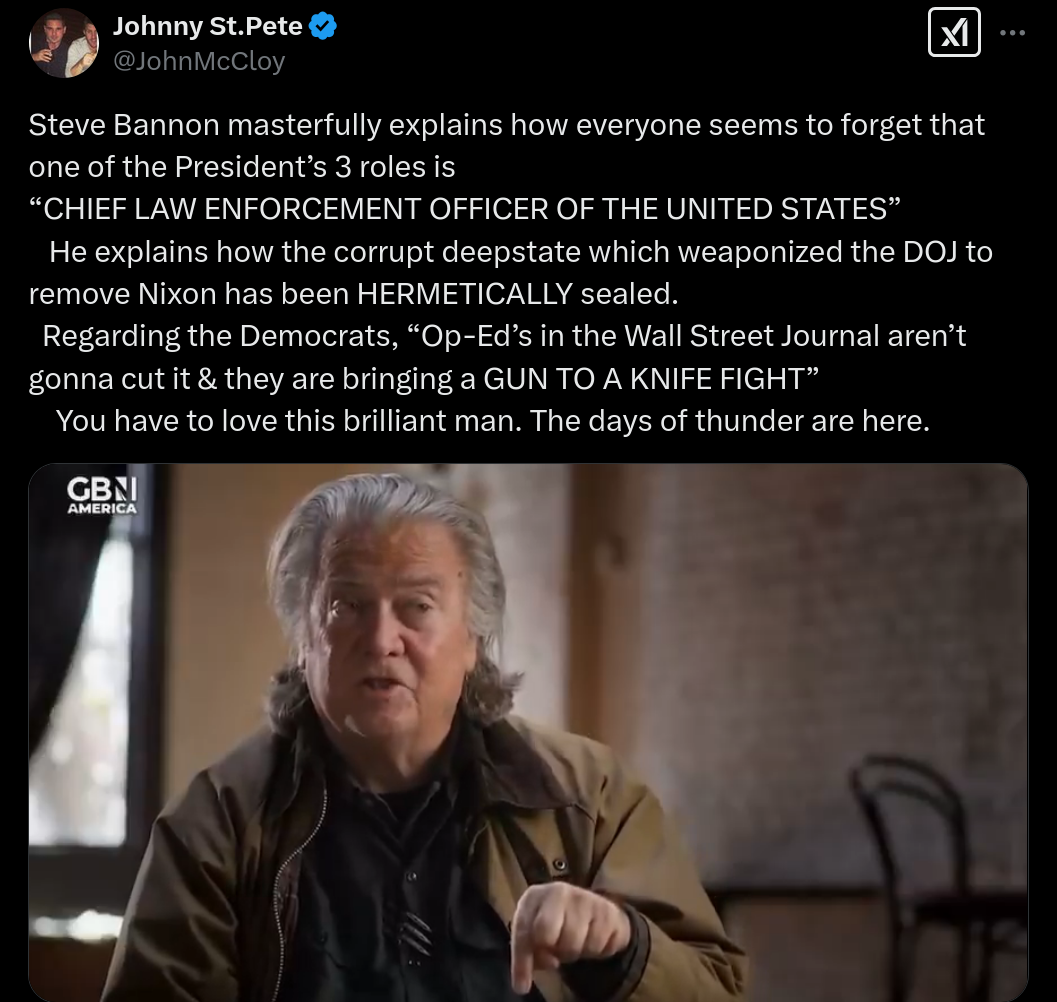Play the embedded GBN America video
The height and width of the screenshot is (1002, 1057).
528,732
